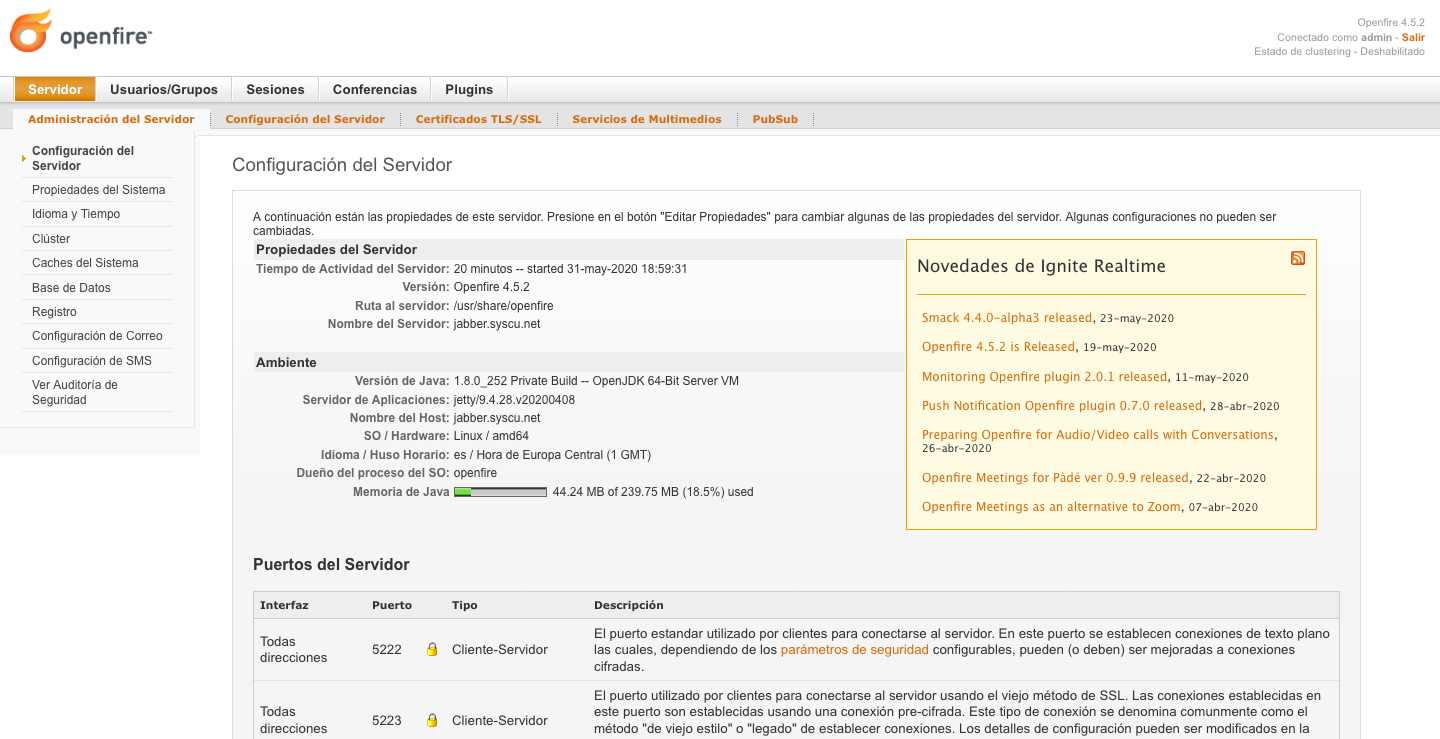This screenshot has width=1440, height=739.
Task: Open the Clúster page
Action: (51, 239)
